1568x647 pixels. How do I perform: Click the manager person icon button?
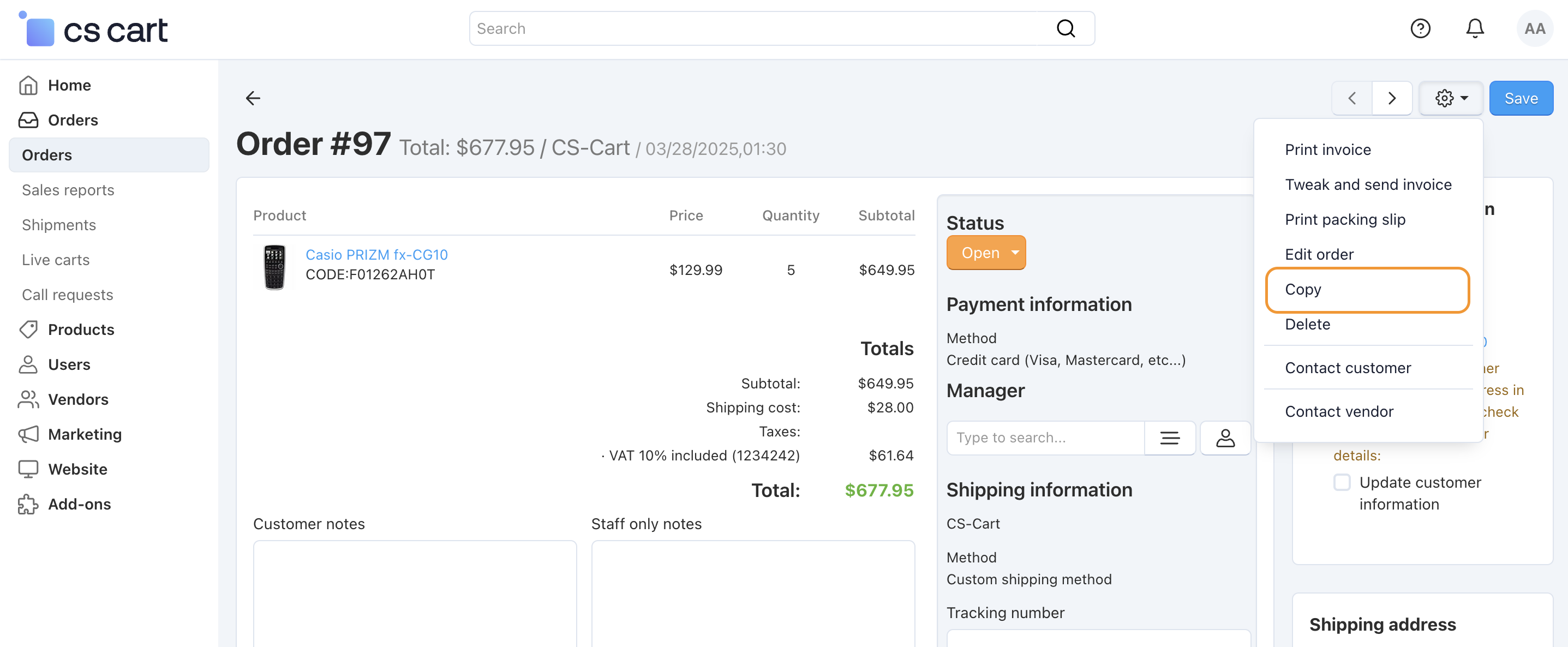(1225, 438)
